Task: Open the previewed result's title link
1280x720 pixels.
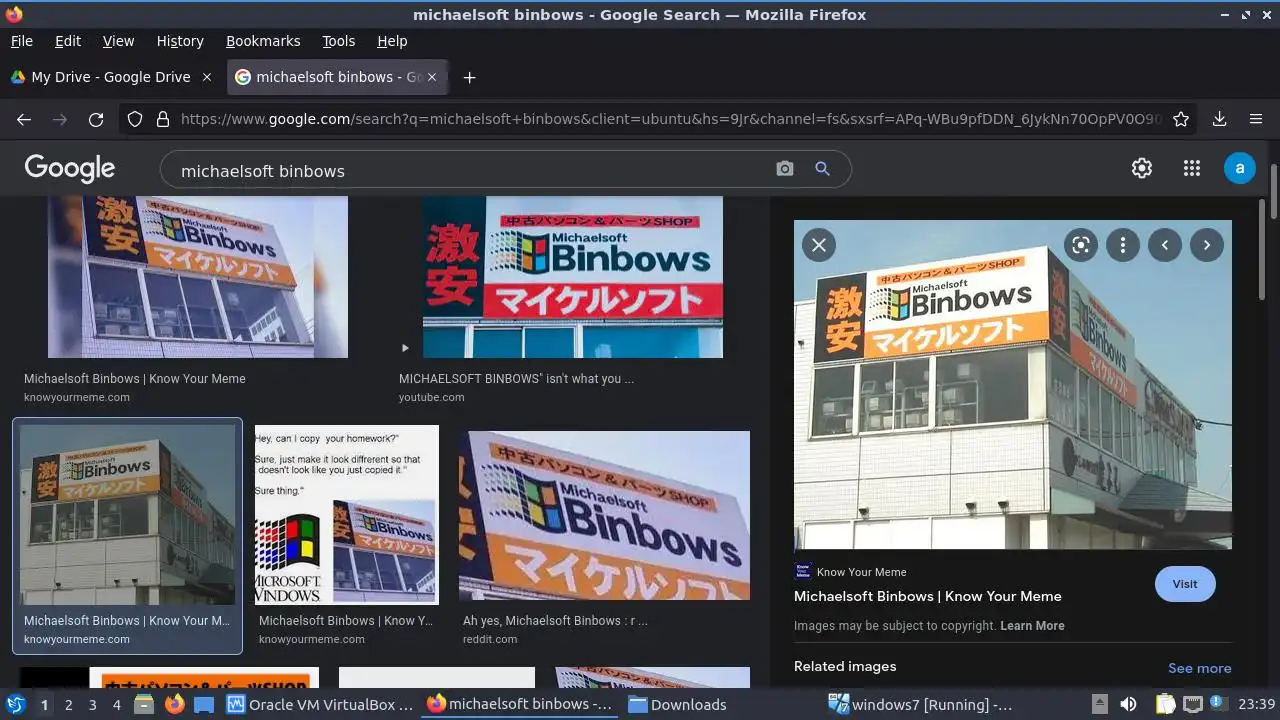Action: pyautogui.click(x=928, y=596)
